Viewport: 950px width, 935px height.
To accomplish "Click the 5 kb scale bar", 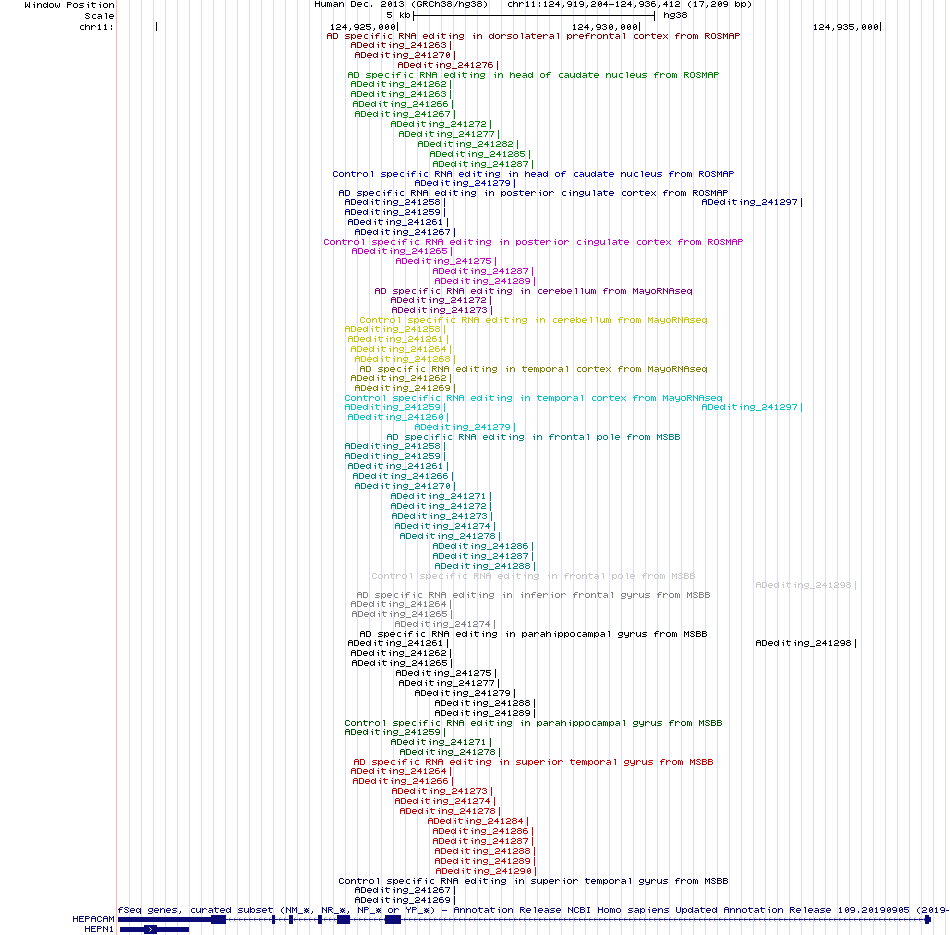I will click(534, 15).
